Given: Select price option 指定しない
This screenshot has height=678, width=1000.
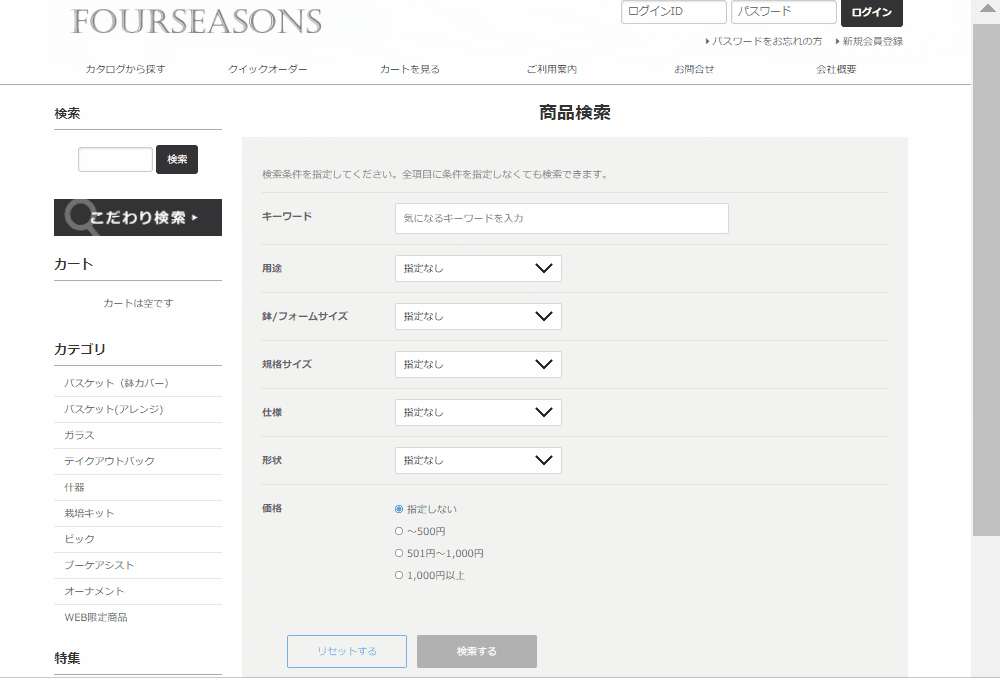Looking at the screenshot, I should pos(399,509).
